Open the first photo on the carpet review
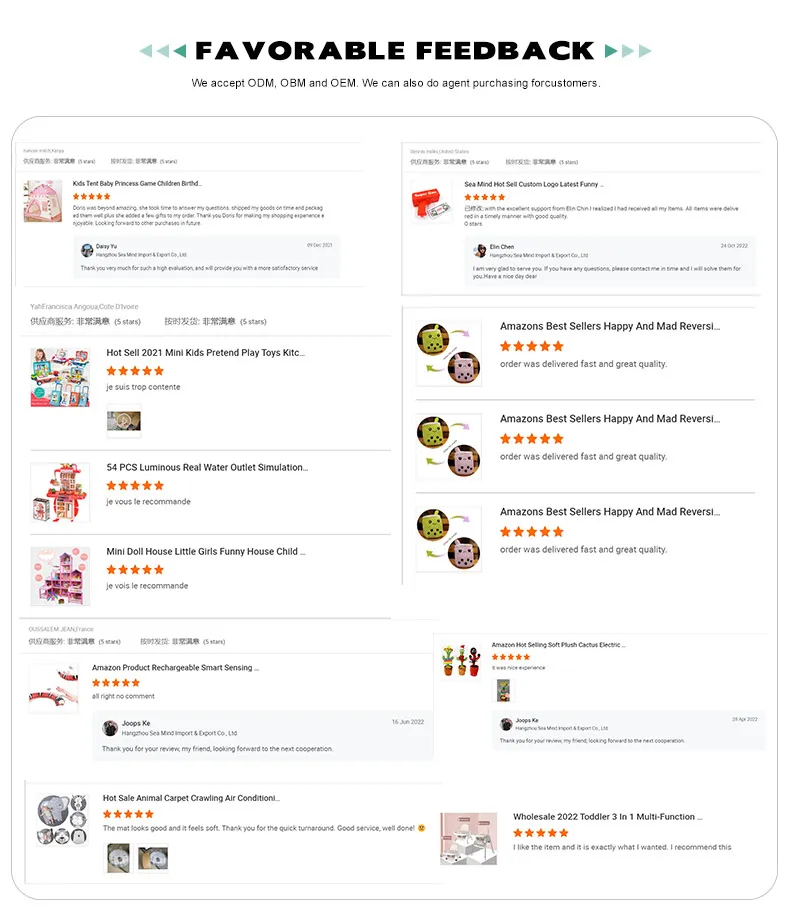 [118, 858]
